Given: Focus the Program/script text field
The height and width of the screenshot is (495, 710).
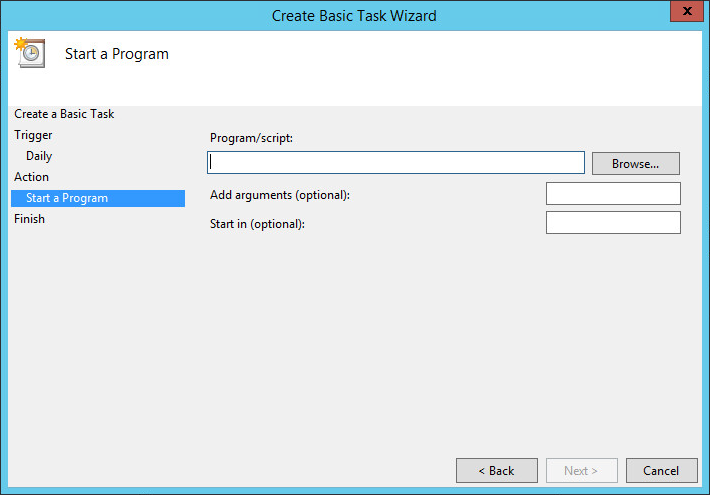Looking at the screenshot, I should (396, 163).
